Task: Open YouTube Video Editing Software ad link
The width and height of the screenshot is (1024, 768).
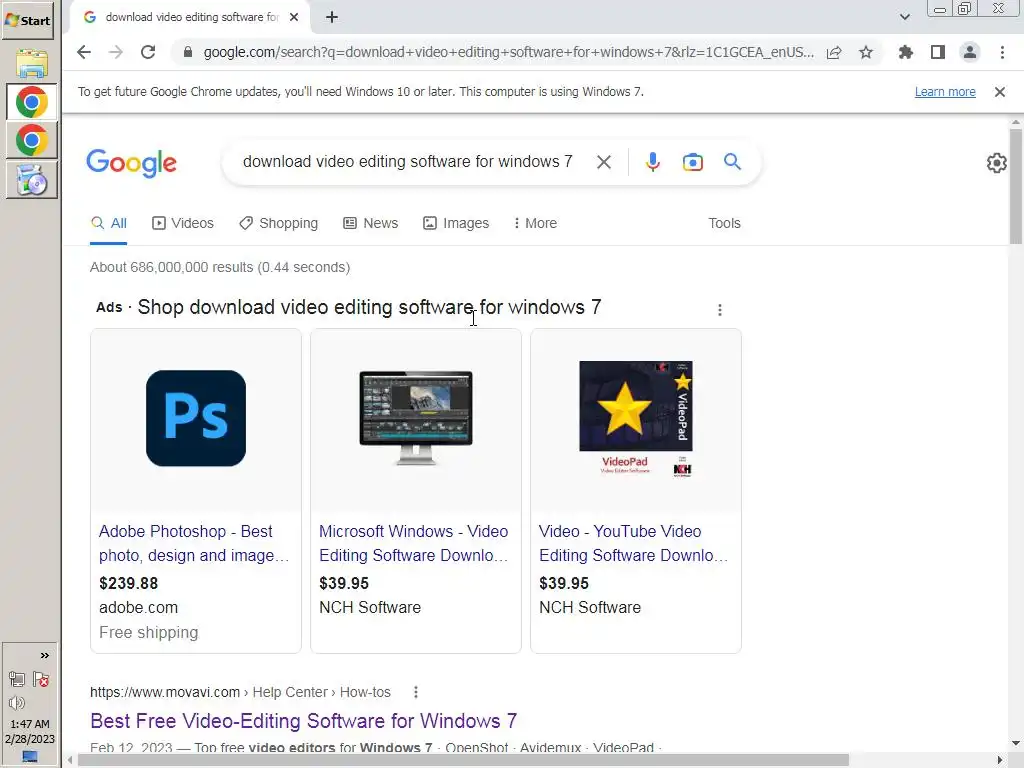Action: [x=633, y=543]
